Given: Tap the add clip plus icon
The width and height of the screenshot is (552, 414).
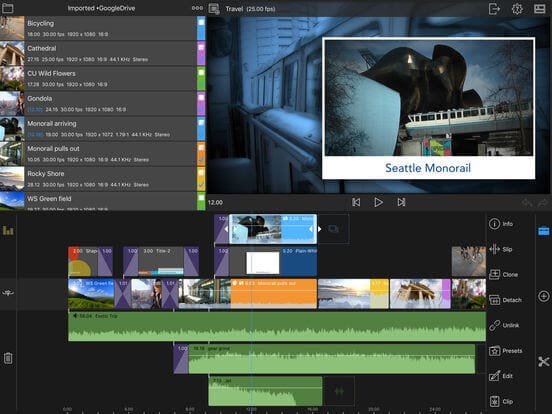Looking at the screenshot, I should click(x=544, y=296).
